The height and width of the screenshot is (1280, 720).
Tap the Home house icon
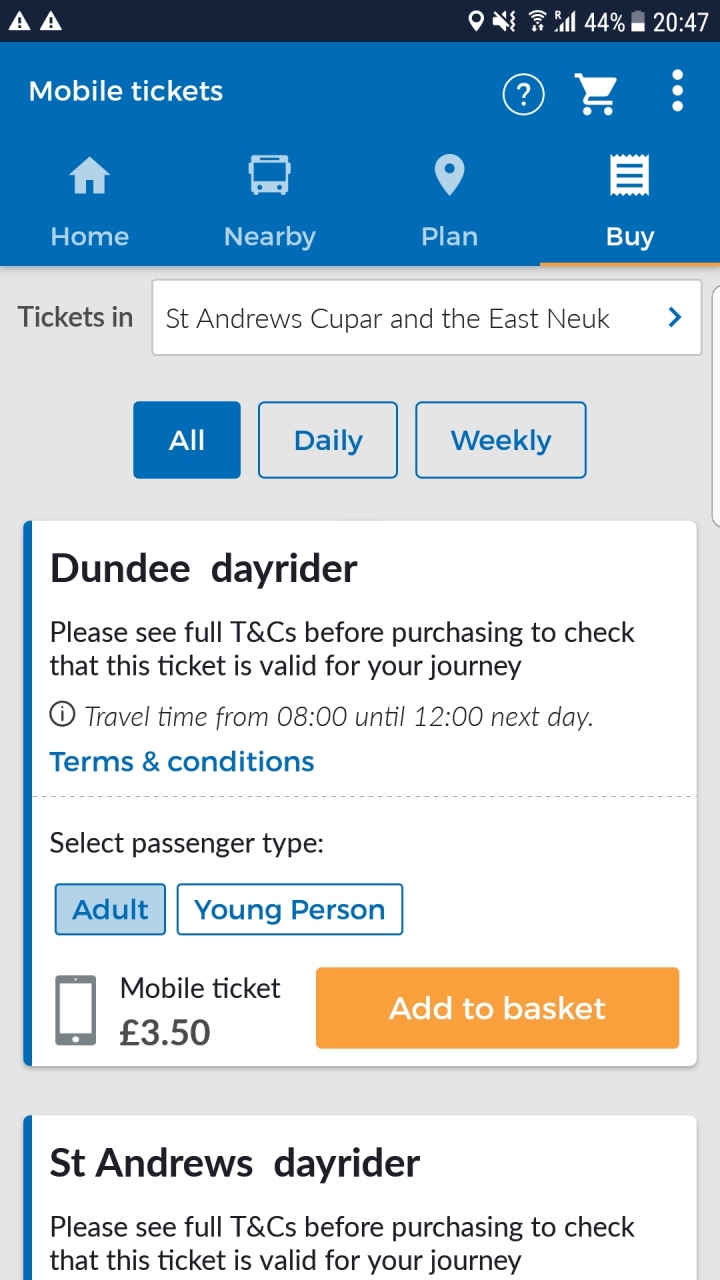point(89,178)
